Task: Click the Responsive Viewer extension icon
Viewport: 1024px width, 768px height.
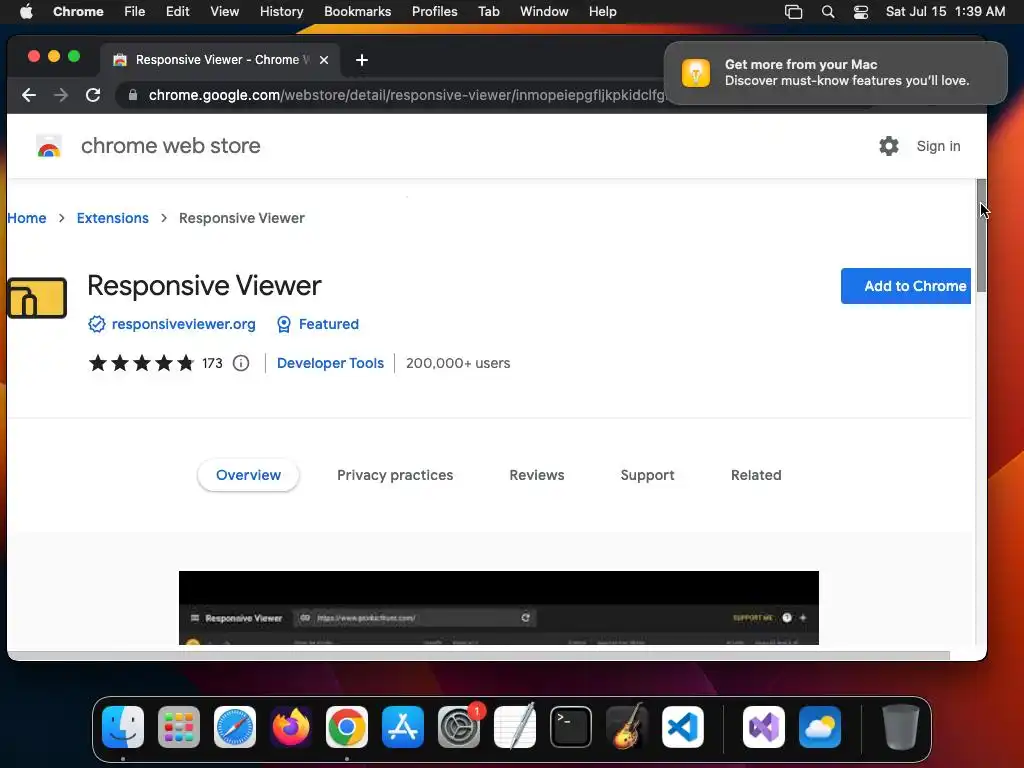Action: [x=37, y=298]
